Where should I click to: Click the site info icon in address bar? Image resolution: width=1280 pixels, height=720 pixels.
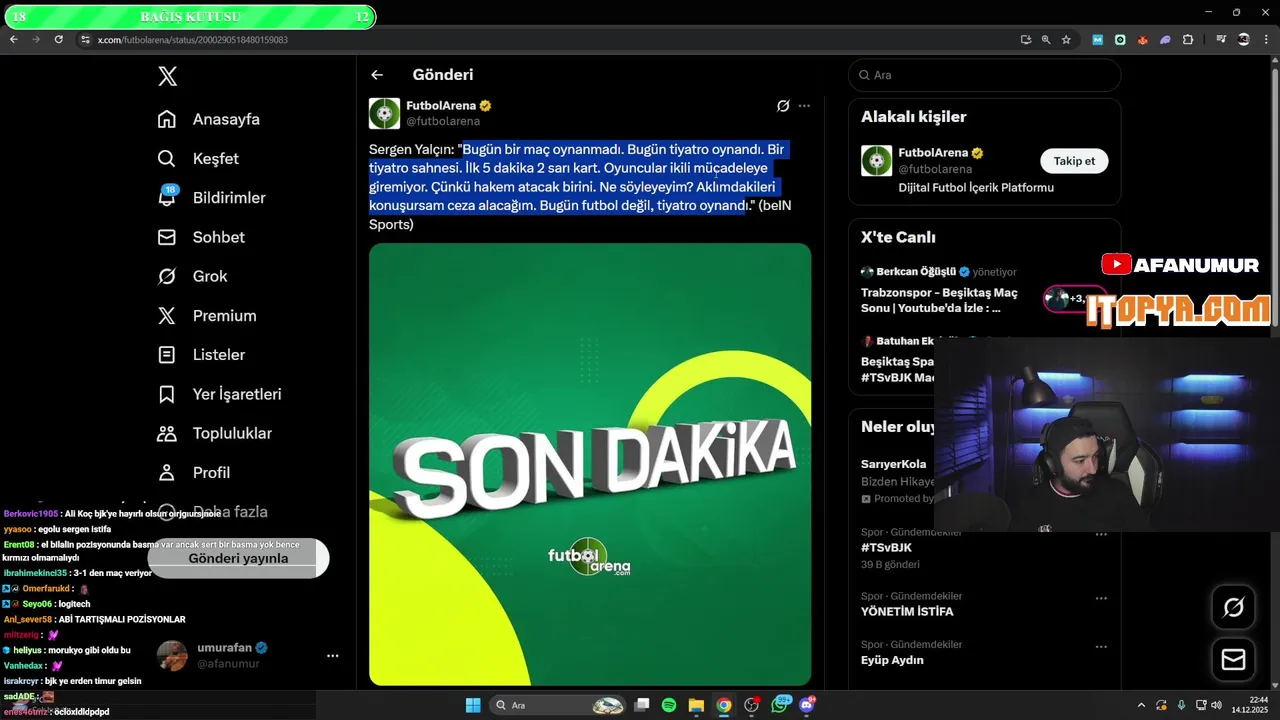(x=86, y=40)
